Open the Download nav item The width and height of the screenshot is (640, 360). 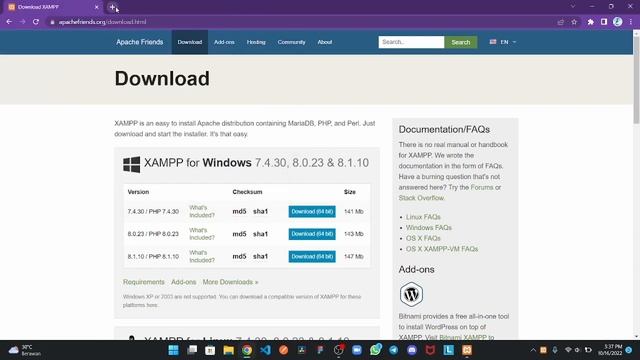(x=190, y=42)
